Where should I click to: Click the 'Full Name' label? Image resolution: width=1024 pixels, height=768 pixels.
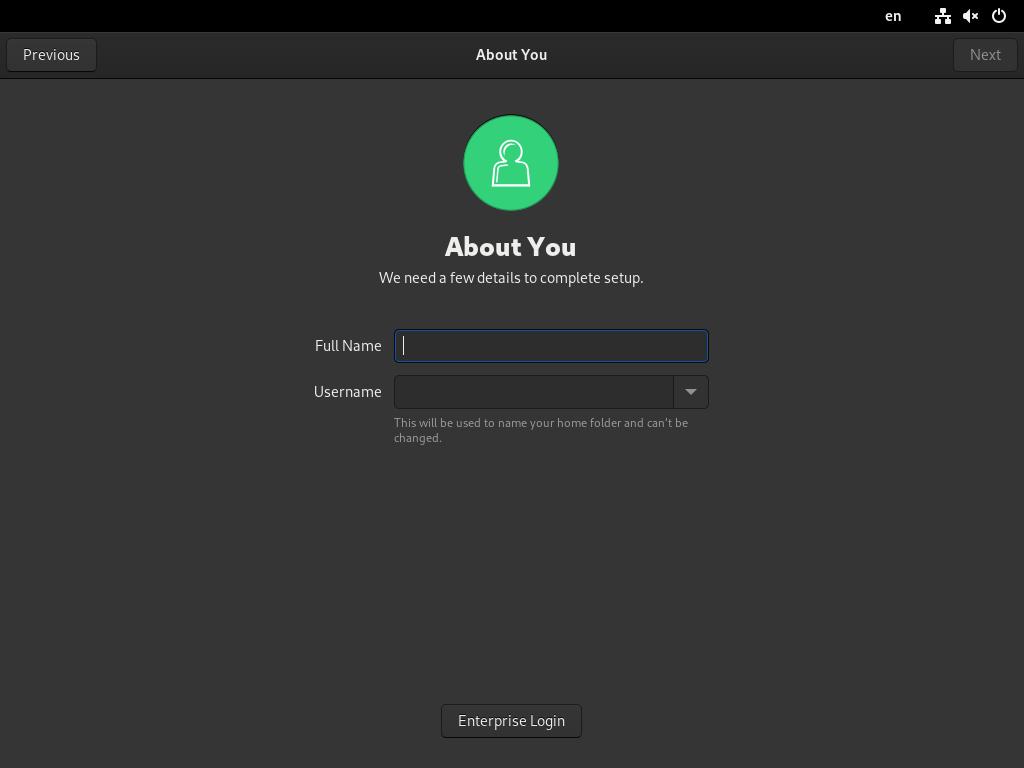[348, 346]
